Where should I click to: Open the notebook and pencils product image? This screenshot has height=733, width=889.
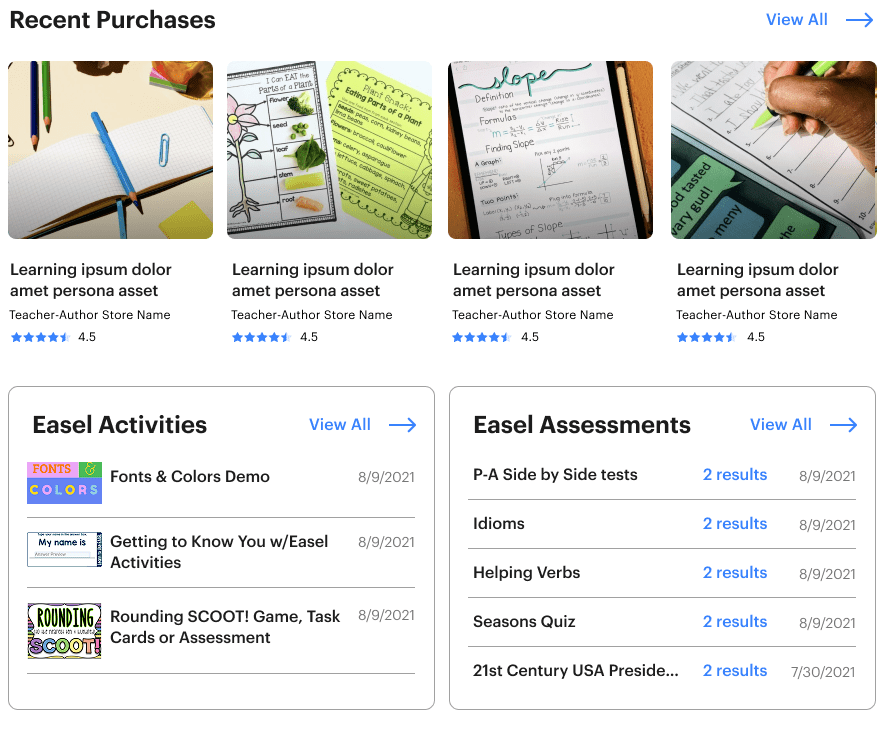(111, 150)
